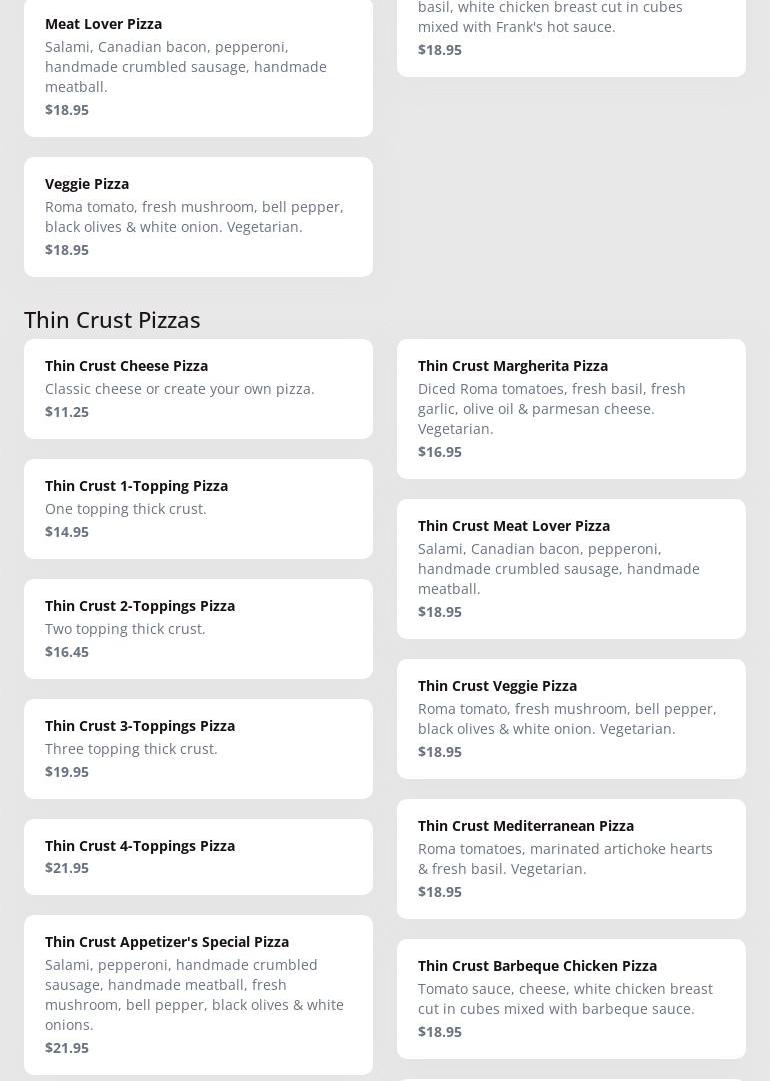Select Thin Crust 1-Topping Pizza
The height and width of the screenshot is (1081, 770).
[198, 508]
